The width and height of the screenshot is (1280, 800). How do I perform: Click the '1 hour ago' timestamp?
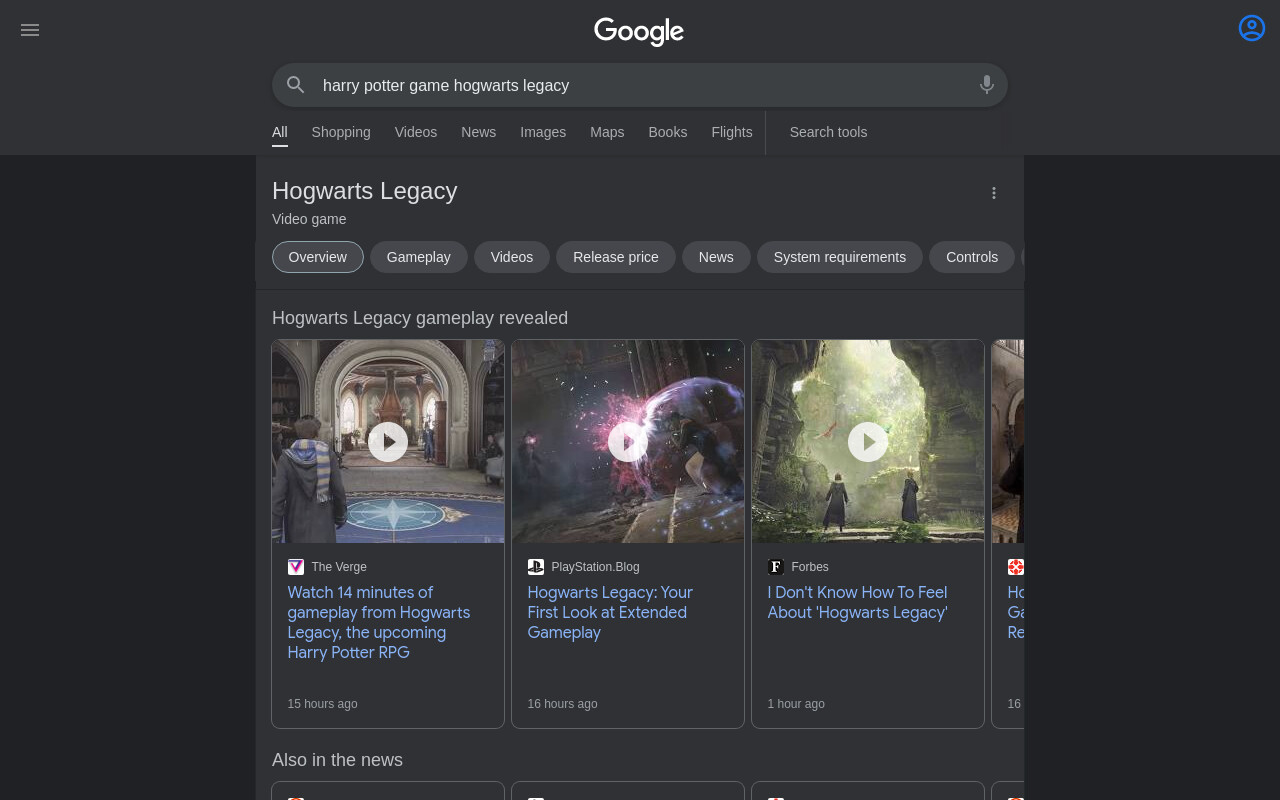(796, 704)
